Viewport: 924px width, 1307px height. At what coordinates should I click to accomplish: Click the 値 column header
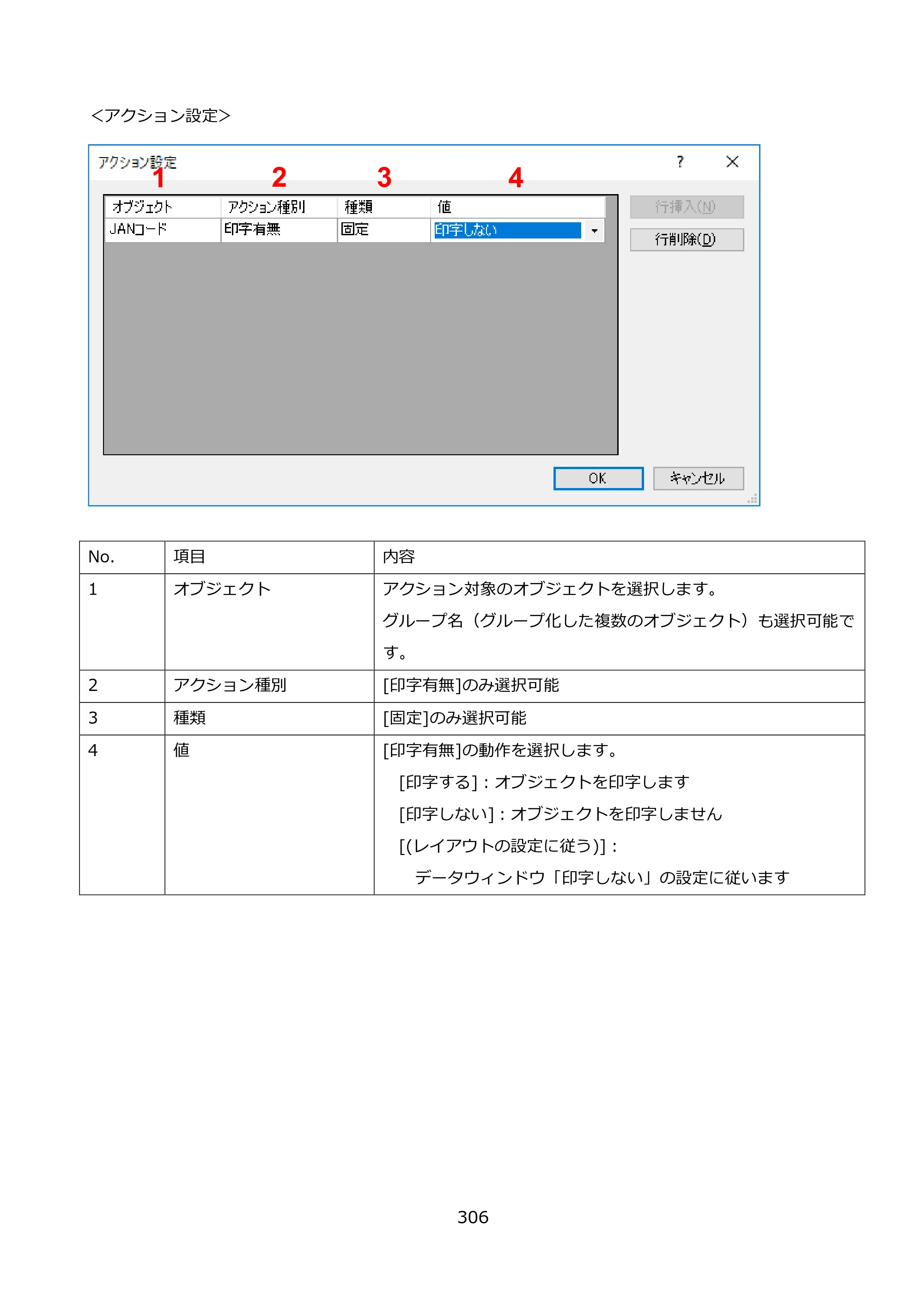[x=518, y=207]
